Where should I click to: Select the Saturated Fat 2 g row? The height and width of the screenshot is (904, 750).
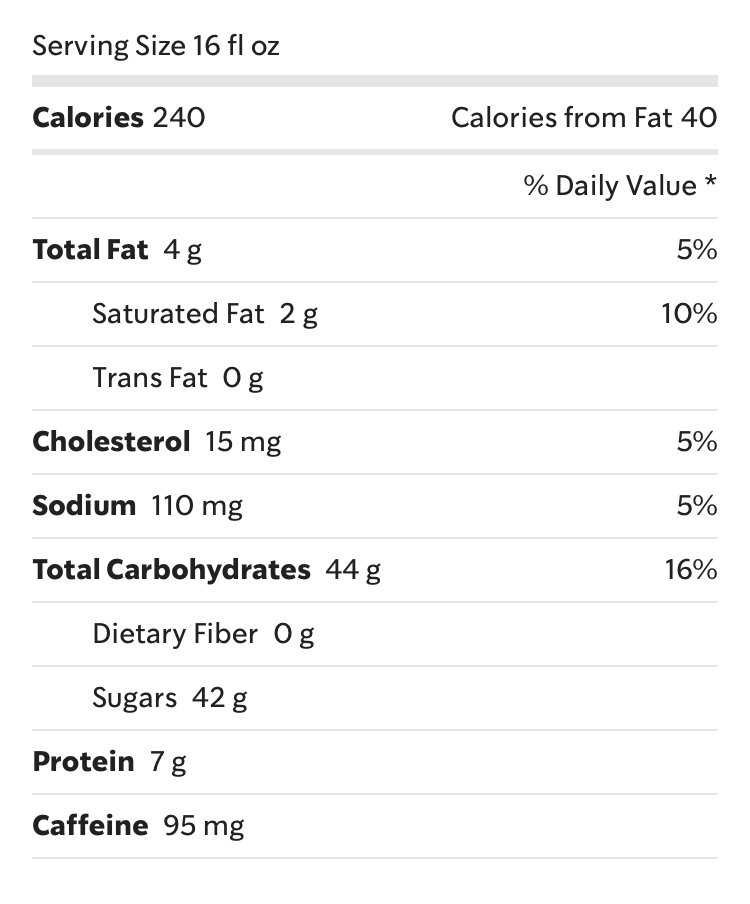point(375,314)
